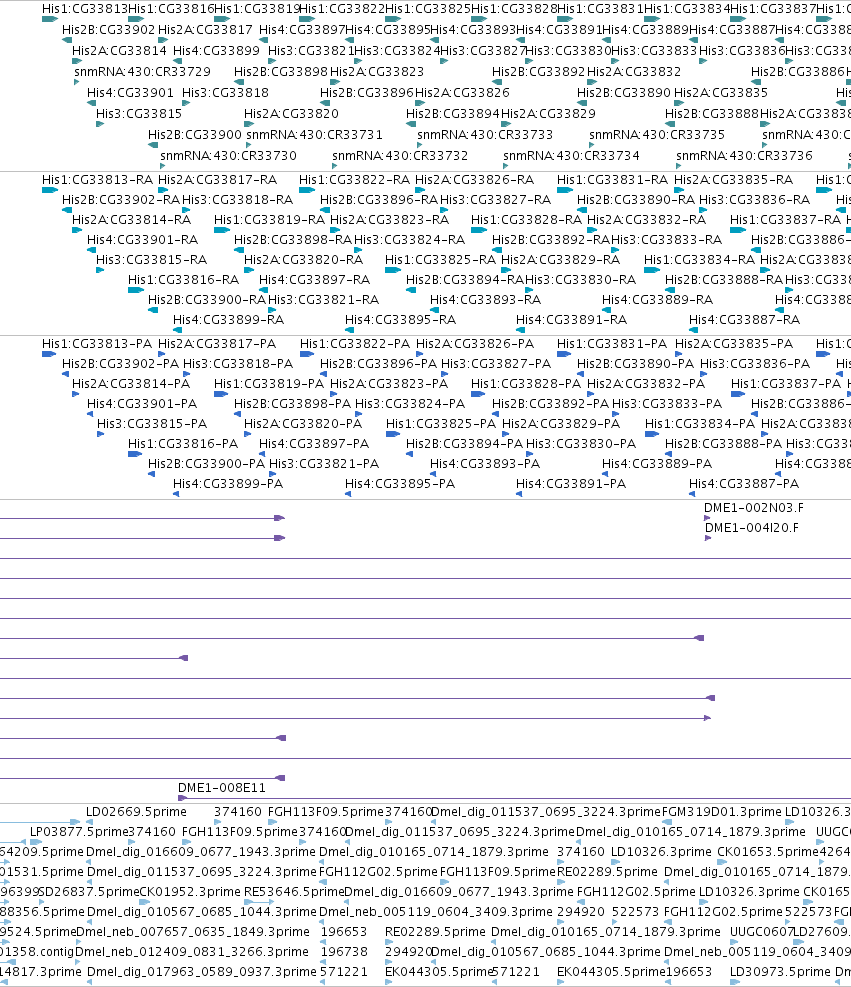Click protein His1:CG33828-PA
Viewport: 851px width, 987px height.
pyautogui.click(x=526, y=383)
